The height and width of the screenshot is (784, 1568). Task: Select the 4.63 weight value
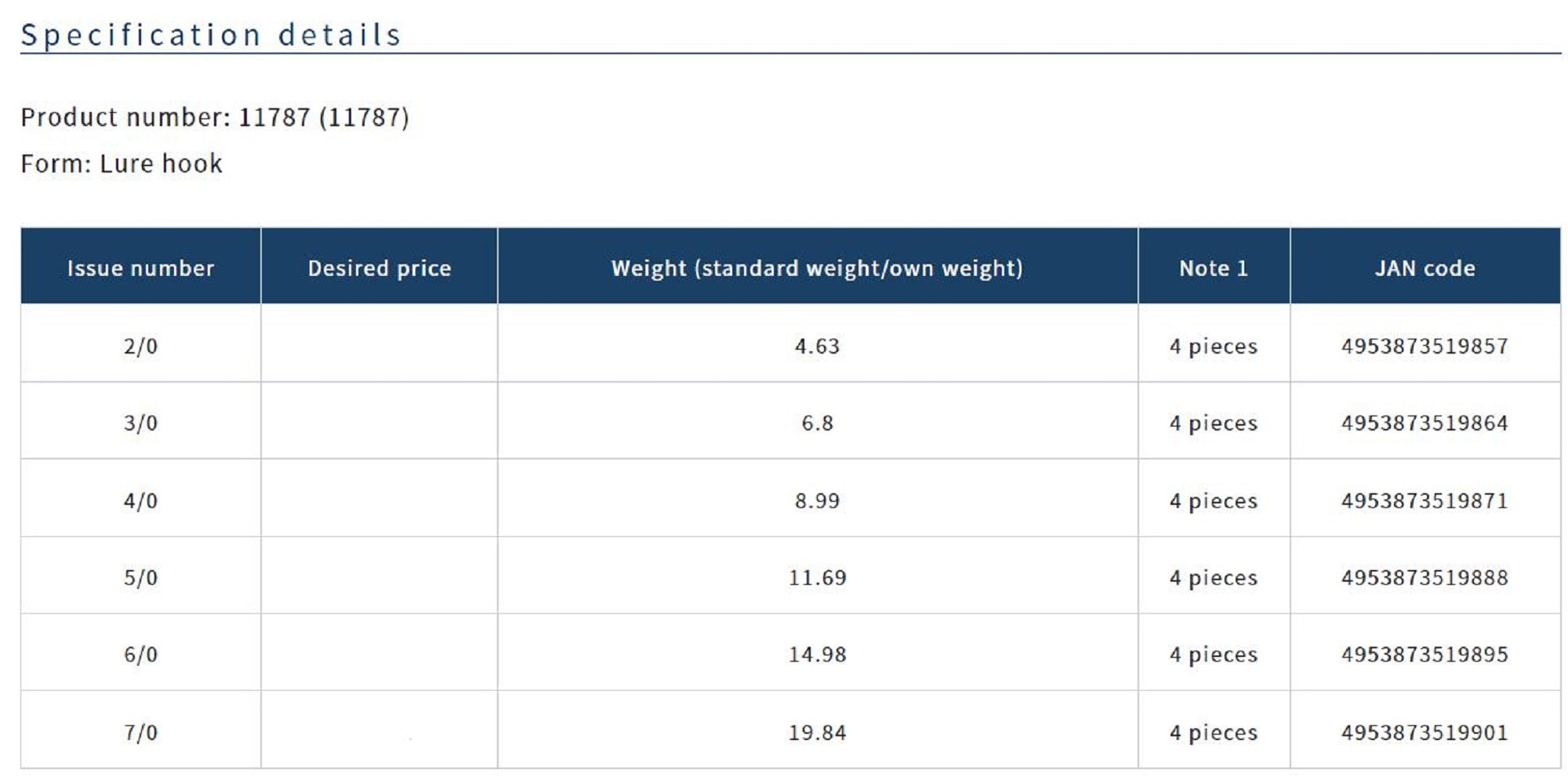tap(817, 346)
